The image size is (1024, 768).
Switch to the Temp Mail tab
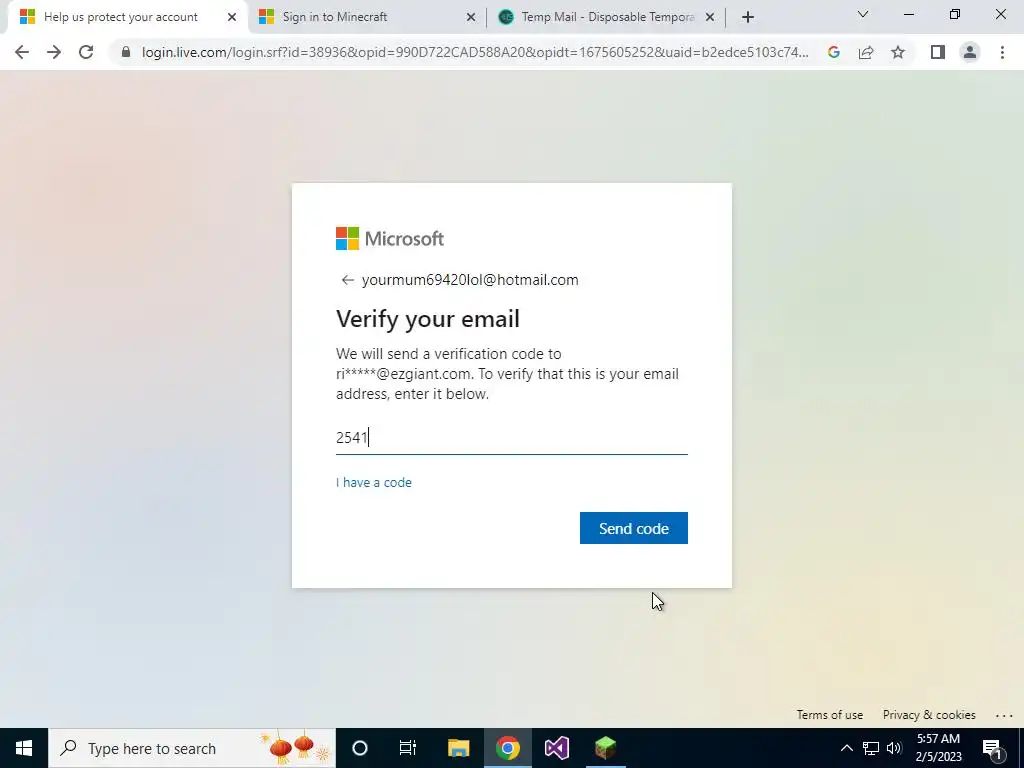(x=607, y=17)
